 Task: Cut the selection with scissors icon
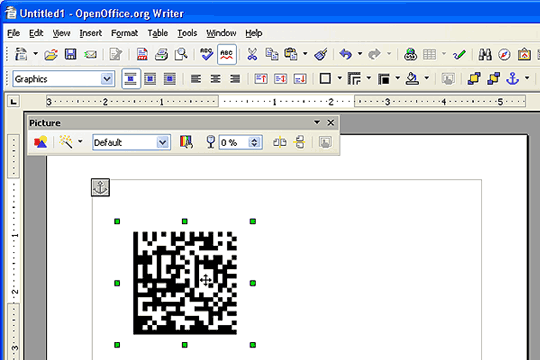tap(252, 54)
